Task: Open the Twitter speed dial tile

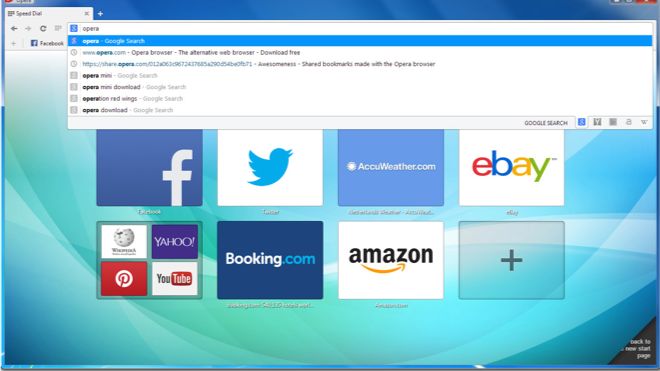Action: (x=270, y=168)
